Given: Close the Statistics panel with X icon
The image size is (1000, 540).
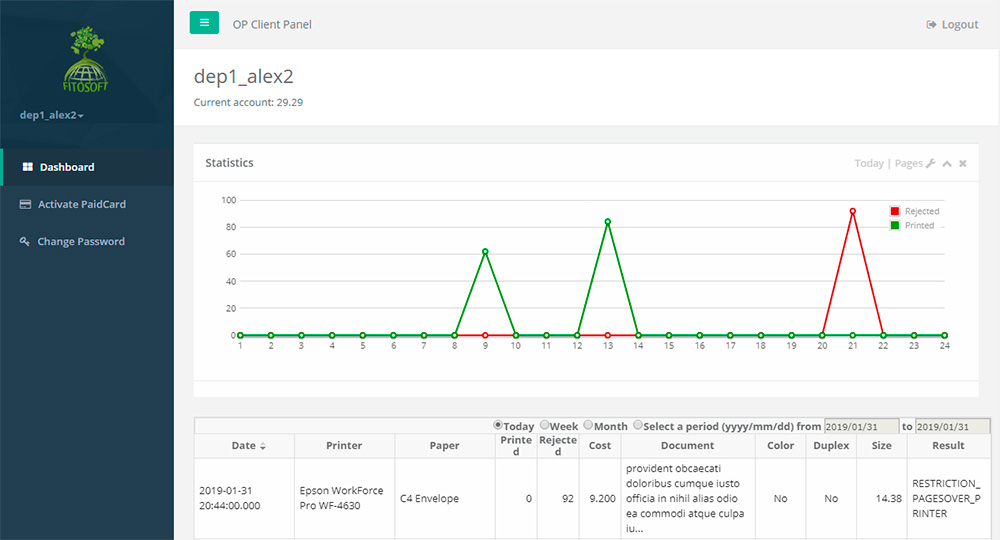Looking at the screenshot, I should click(963, 163).
